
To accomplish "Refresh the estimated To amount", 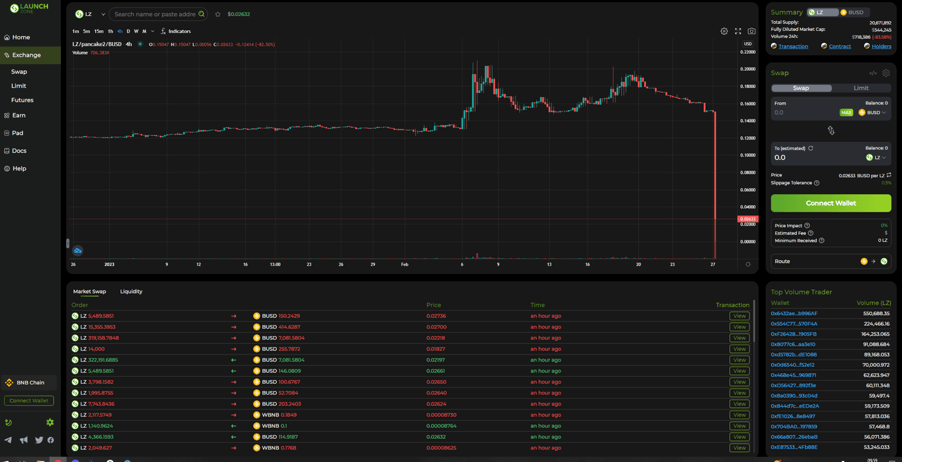I will click(811, 148).
